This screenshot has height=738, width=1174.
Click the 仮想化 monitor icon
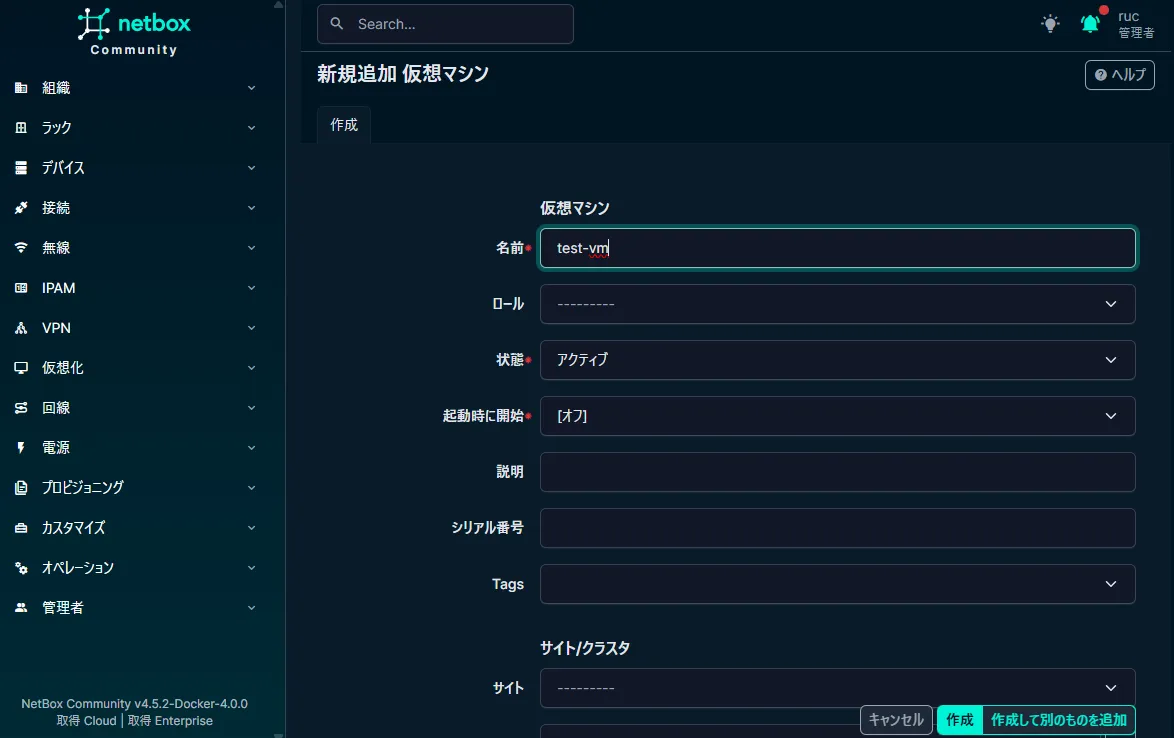pos(21,368)
